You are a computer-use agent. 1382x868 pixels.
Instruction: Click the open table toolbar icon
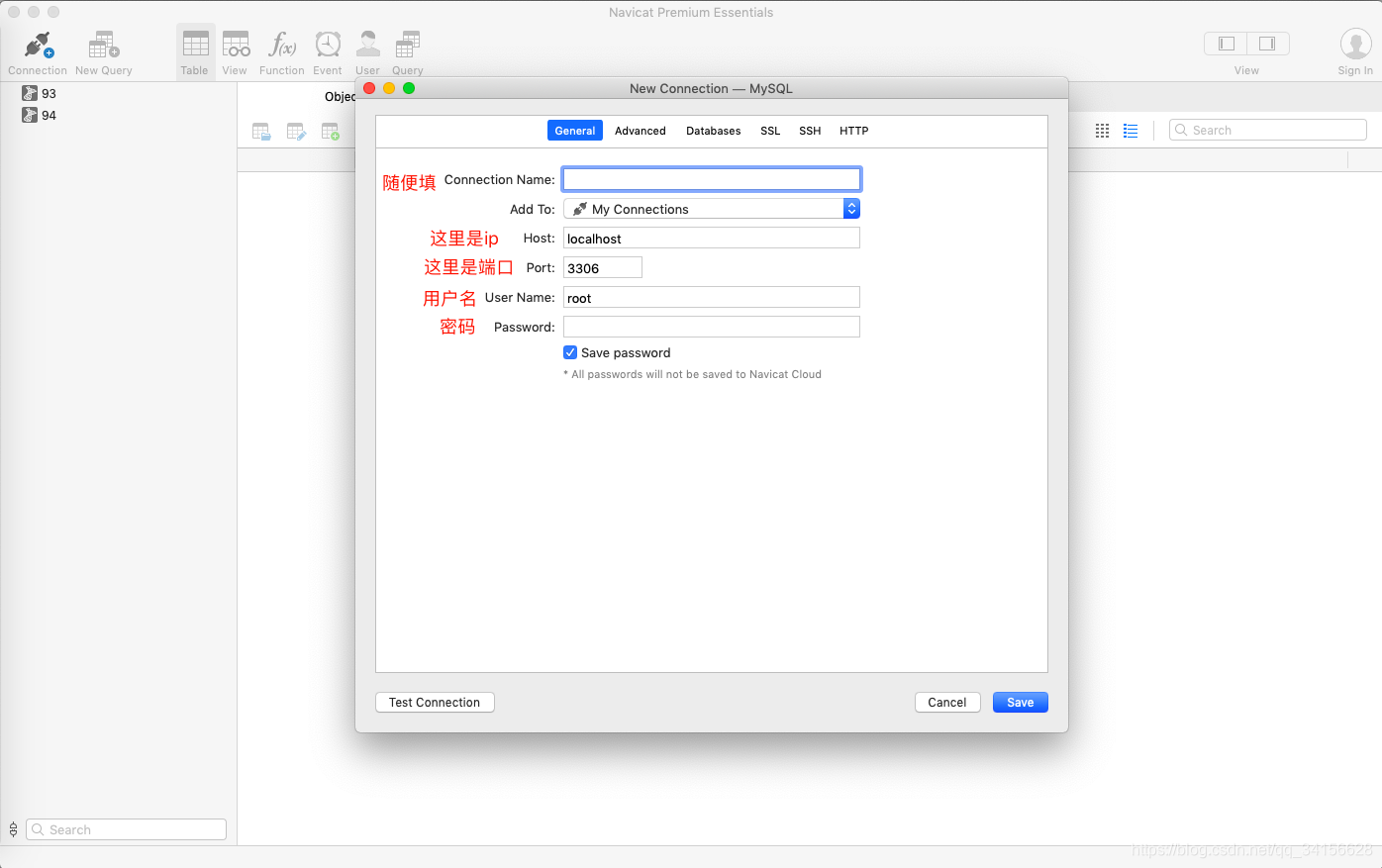[261, 132]
